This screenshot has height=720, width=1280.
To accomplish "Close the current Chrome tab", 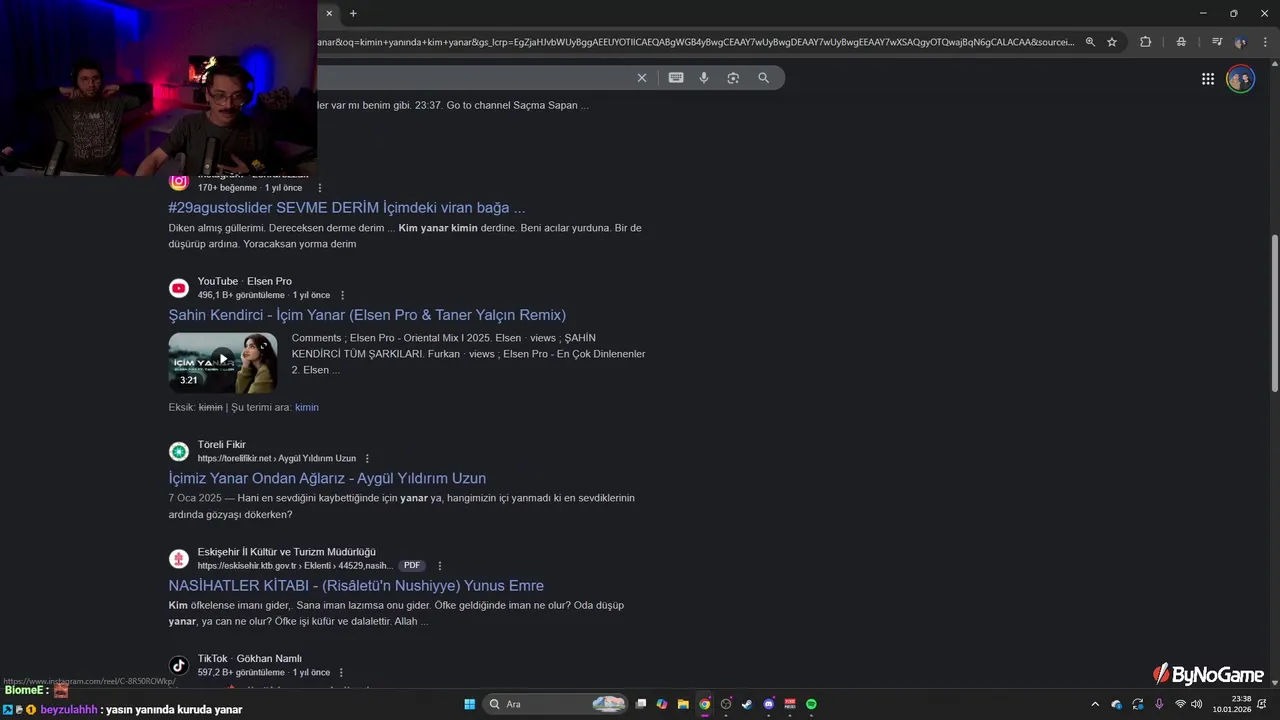I will pyautogui.click(x=329, y=13).
